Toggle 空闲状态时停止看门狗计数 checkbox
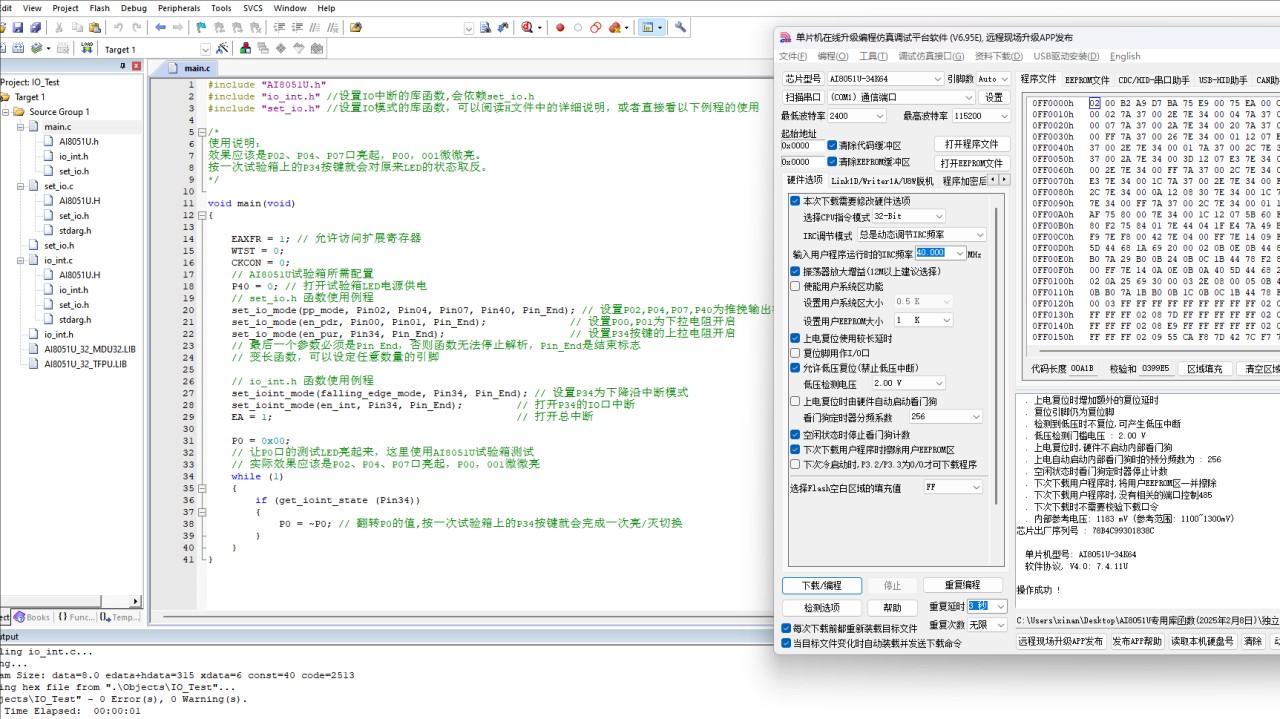 coord(796,435)
